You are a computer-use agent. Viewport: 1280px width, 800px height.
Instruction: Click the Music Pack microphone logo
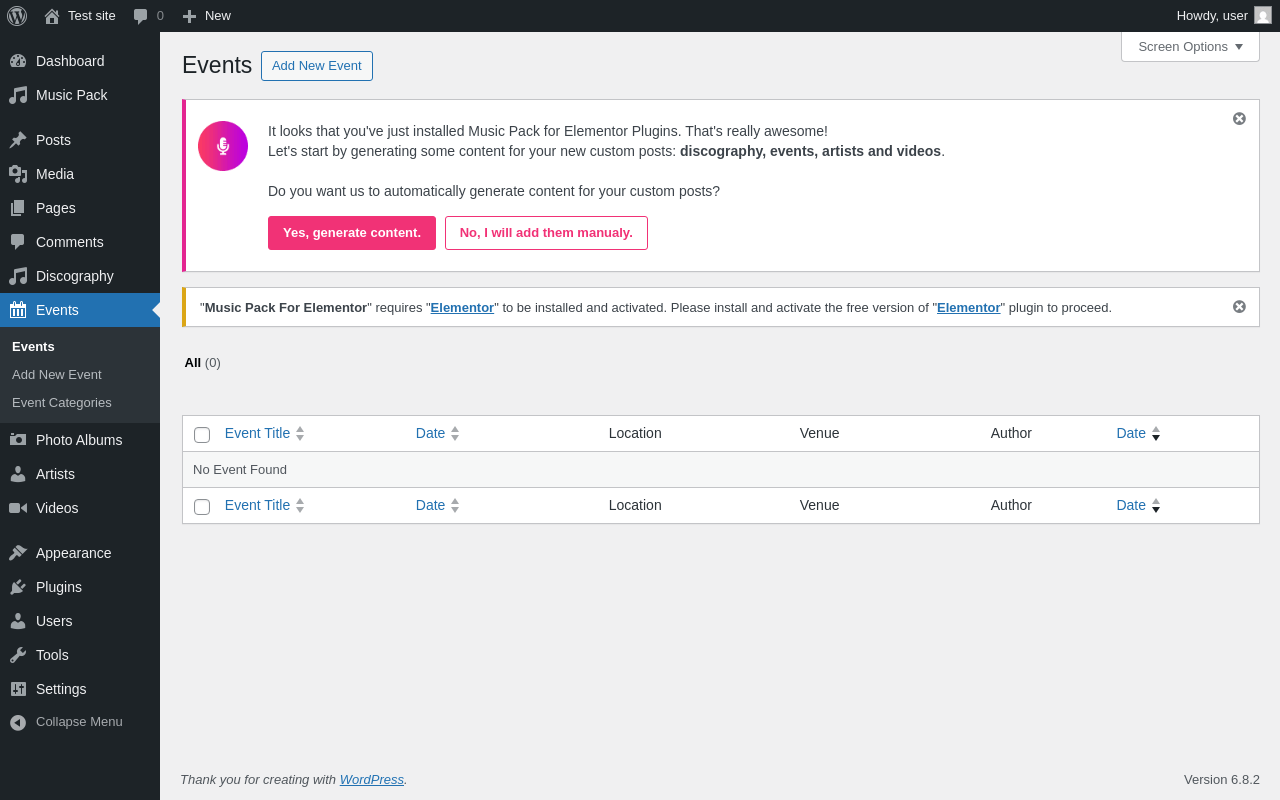[223, 146]
